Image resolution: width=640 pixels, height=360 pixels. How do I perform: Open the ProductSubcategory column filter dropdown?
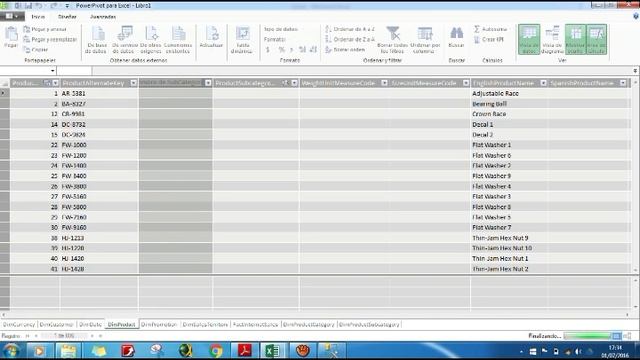tap(294, 83)
